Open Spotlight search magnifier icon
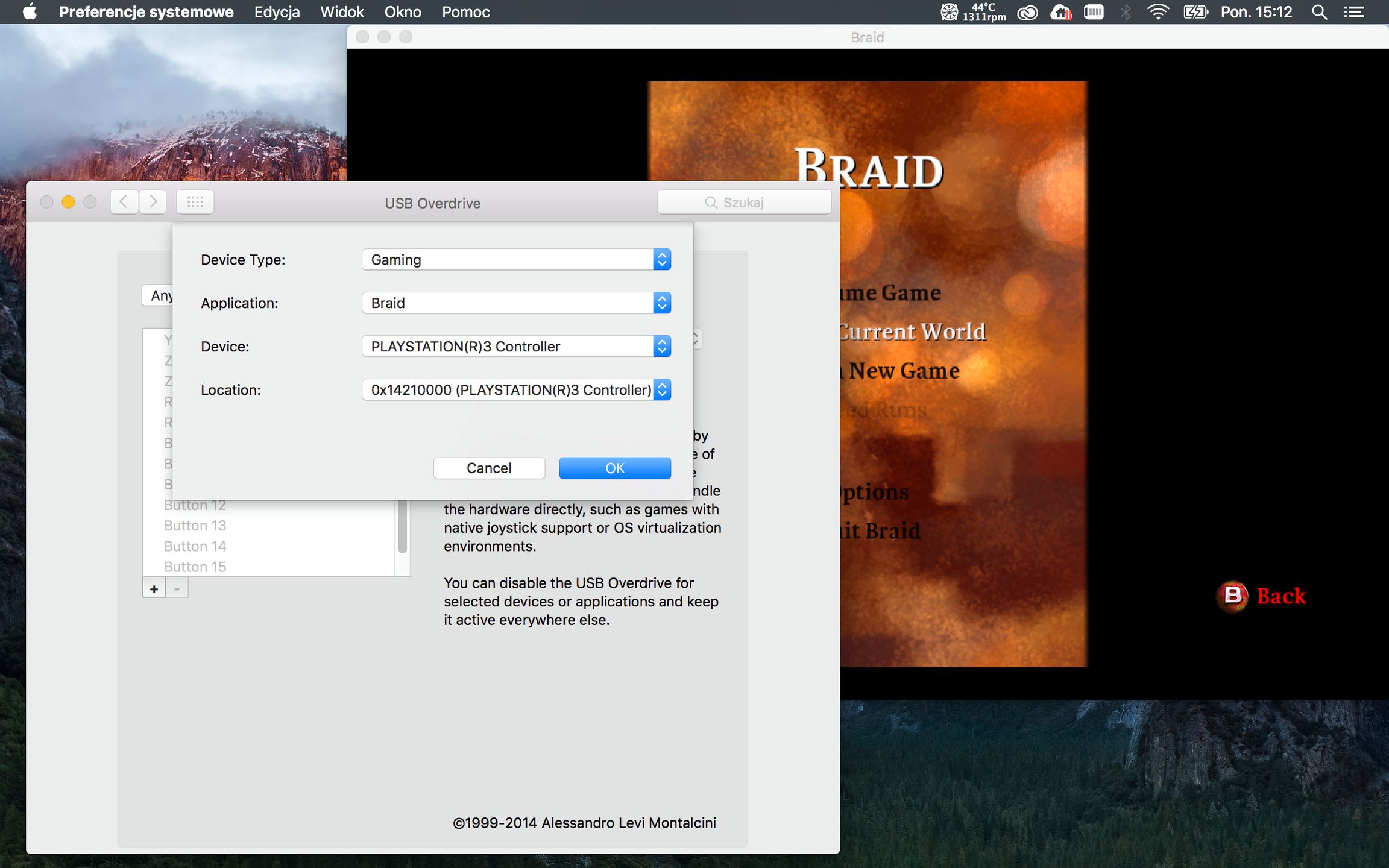Viewport: 1389px width, 868px height. [x=1319, y=12]
